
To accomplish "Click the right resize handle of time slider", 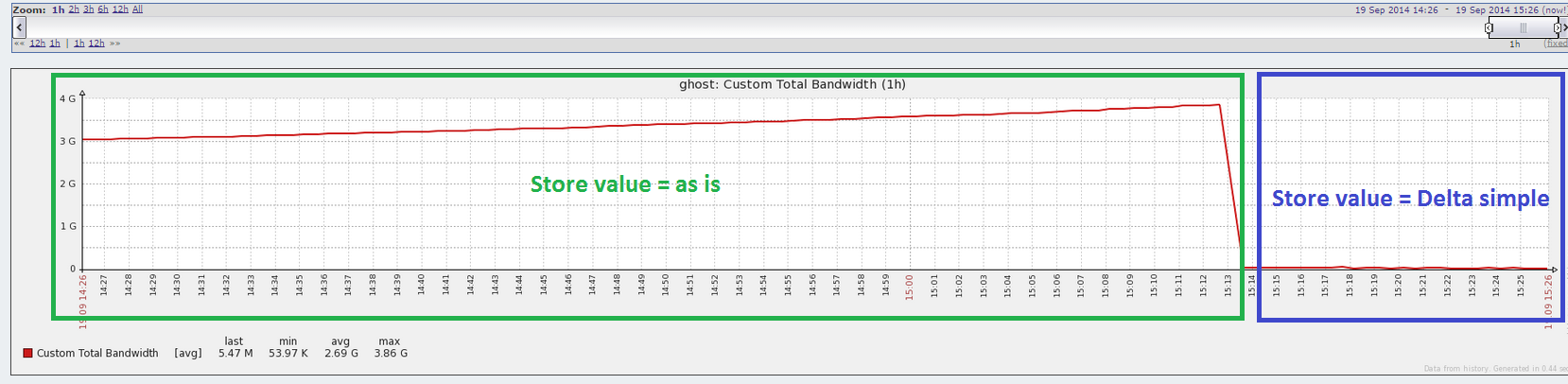I will 1558,27.
